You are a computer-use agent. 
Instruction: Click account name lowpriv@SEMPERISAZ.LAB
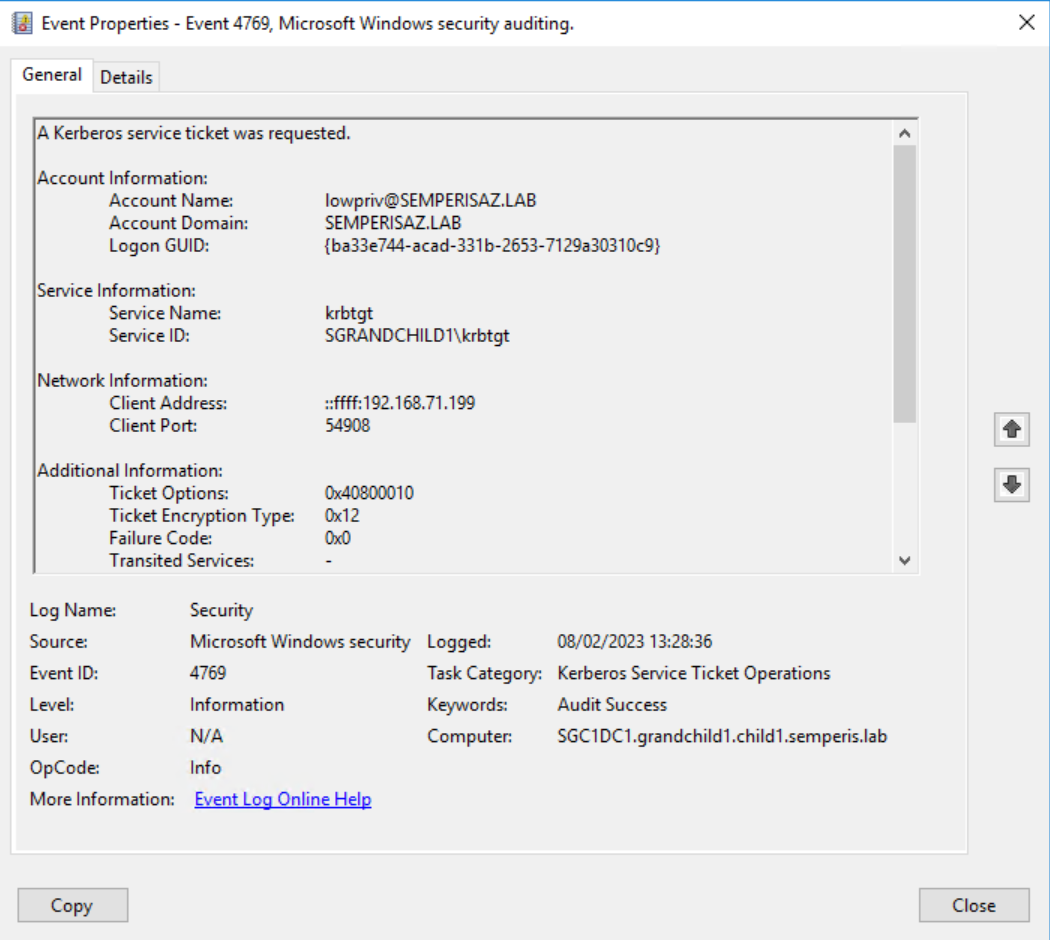431,200
